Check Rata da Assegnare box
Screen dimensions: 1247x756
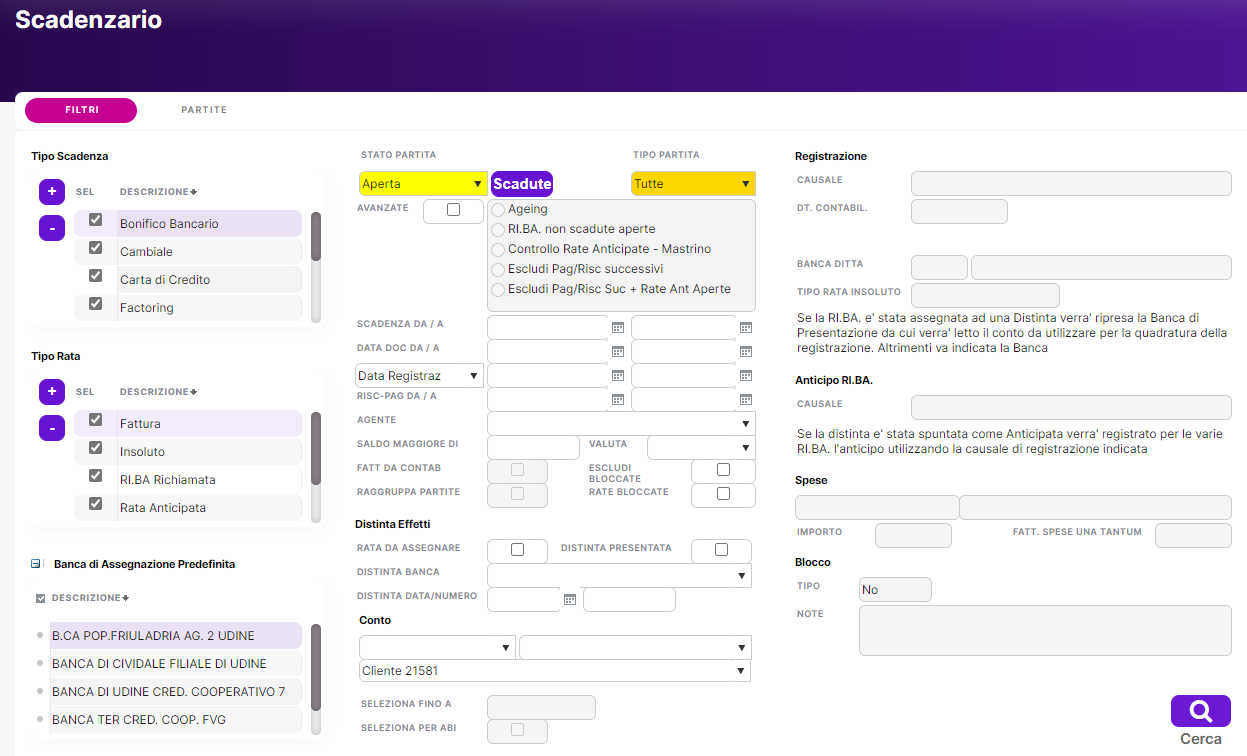point(517,550)
